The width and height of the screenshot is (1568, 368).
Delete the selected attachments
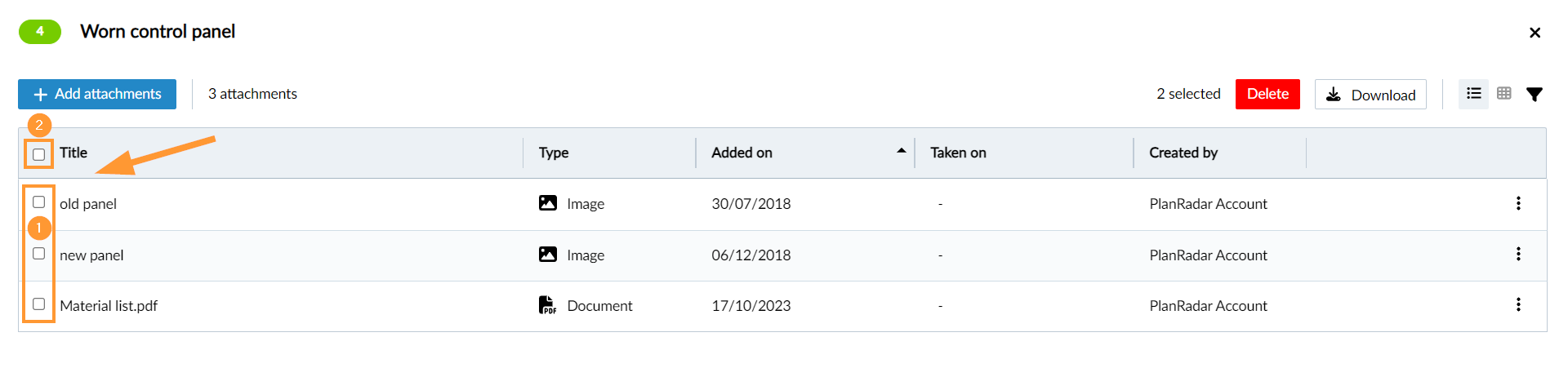[x=1267, y=94]
